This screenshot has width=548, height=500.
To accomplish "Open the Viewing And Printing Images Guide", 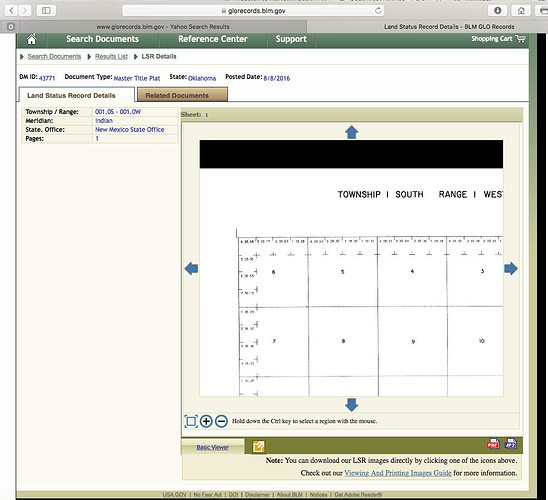I will pyautogui.click(x=398, y=473).
